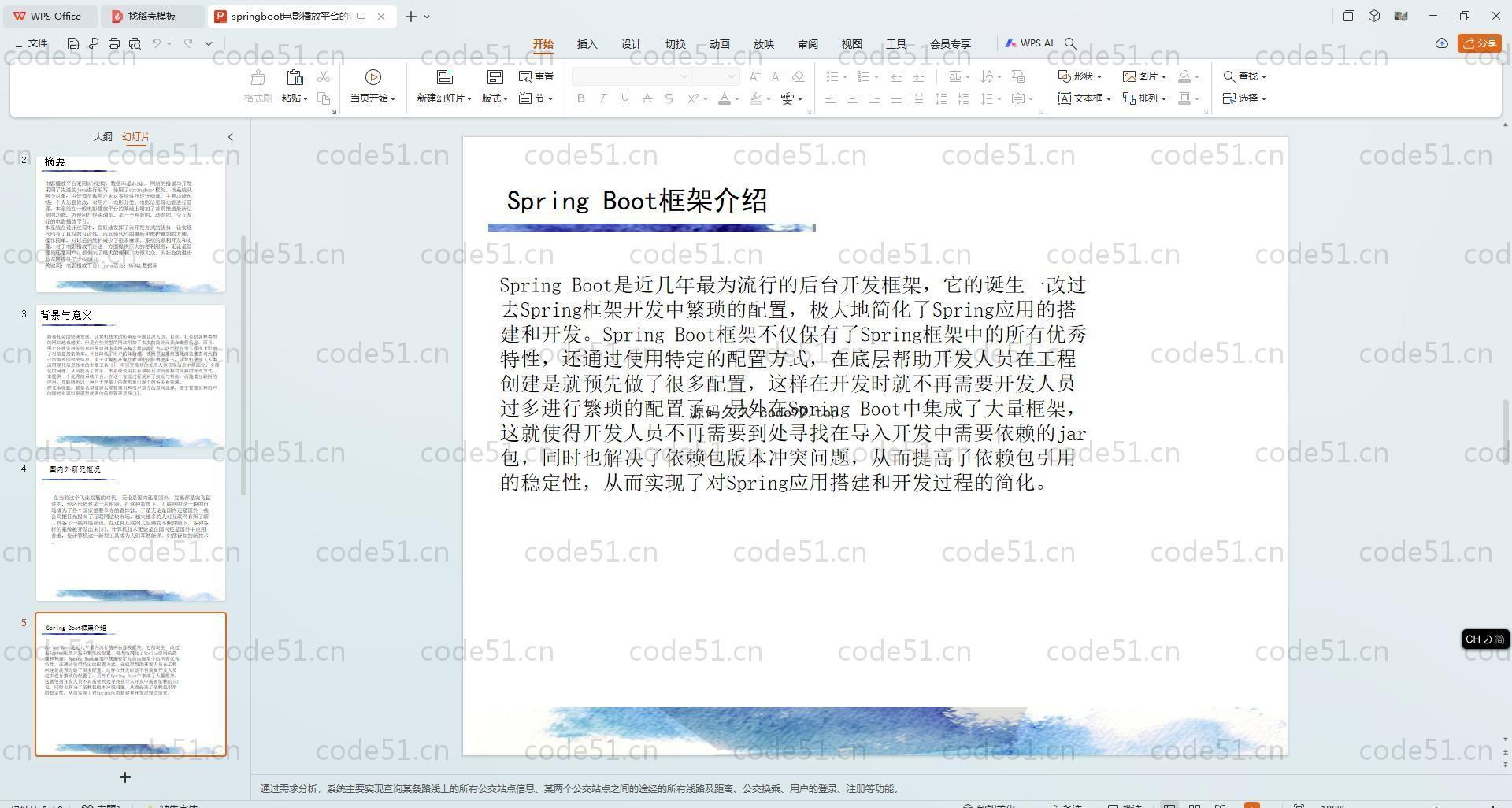Image resolution: width=1512 pixels, height=808 pixels.
Task: Open the File (文件) menu
Action: 31,43
